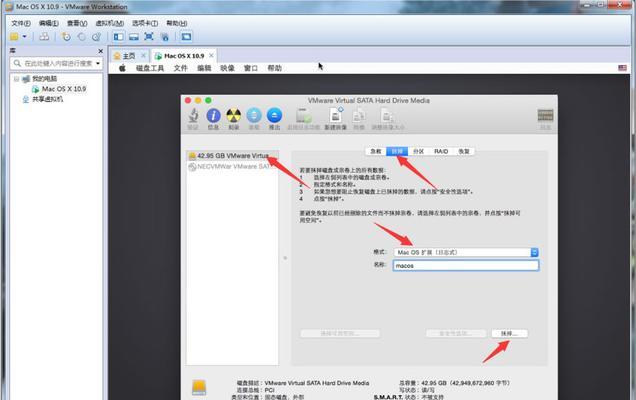Open the guest 映像 menu

tap(227, 68)
